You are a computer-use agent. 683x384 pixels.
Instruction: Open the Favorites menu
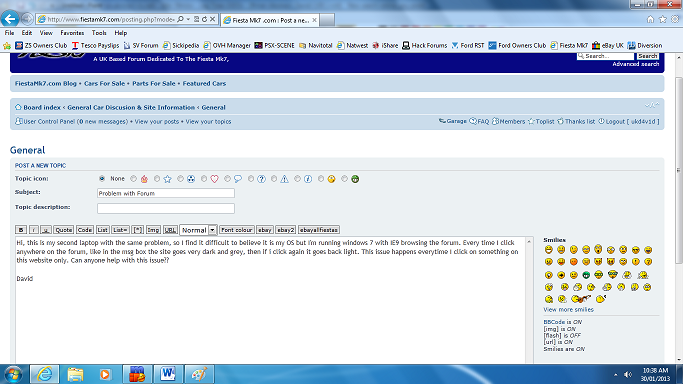(x=72, y=33)
